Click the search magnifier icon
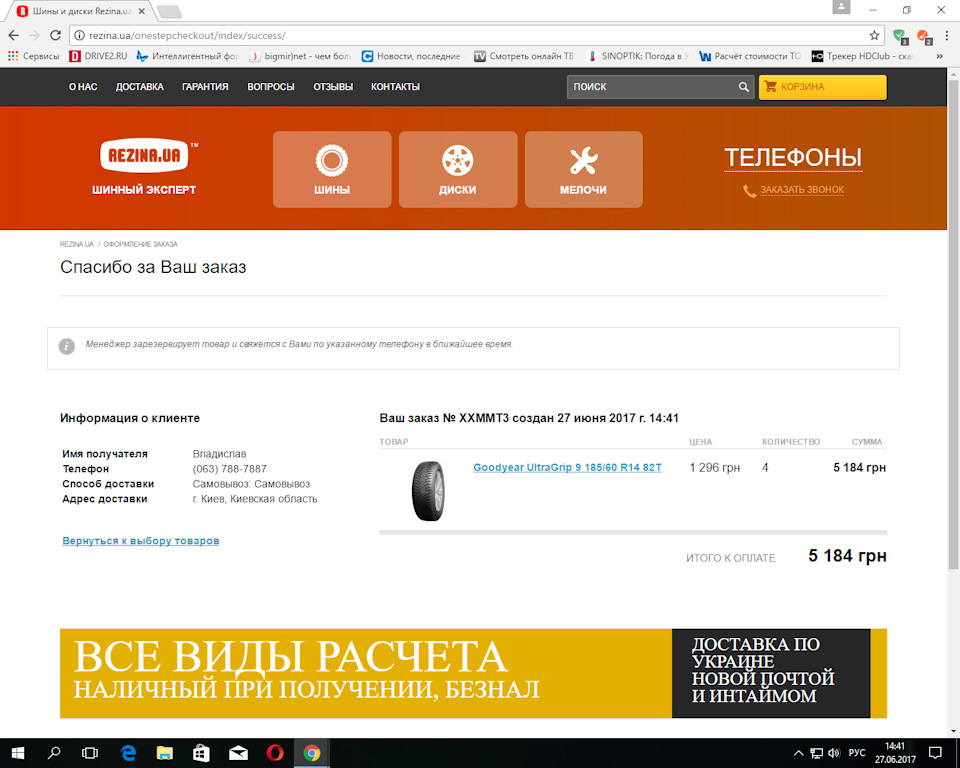The image size is (960, 768). [x=743, y=87]
